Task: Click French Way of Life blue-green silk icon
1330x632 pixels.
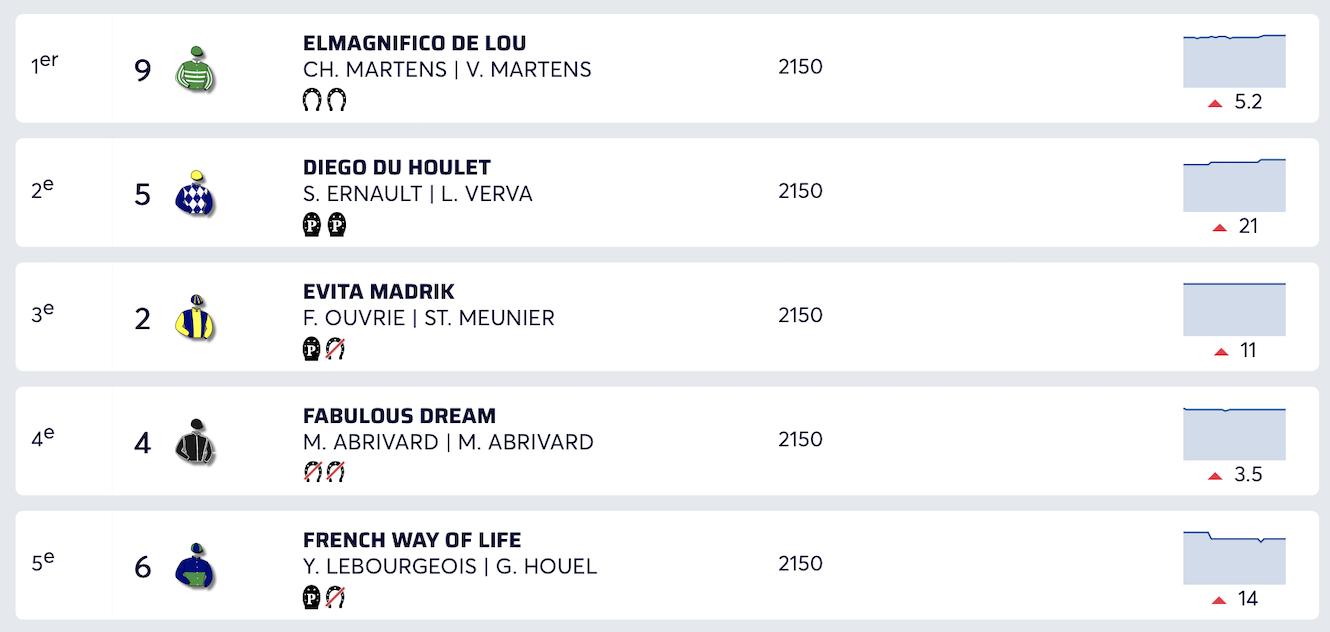Action: tap(195, 565)
